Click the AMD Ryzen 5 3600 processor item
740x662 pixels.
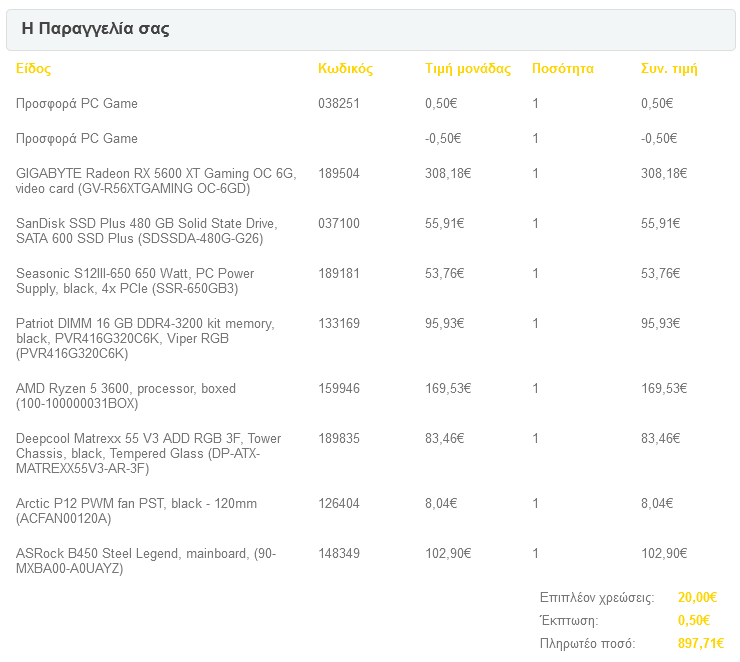click(126, 396)
